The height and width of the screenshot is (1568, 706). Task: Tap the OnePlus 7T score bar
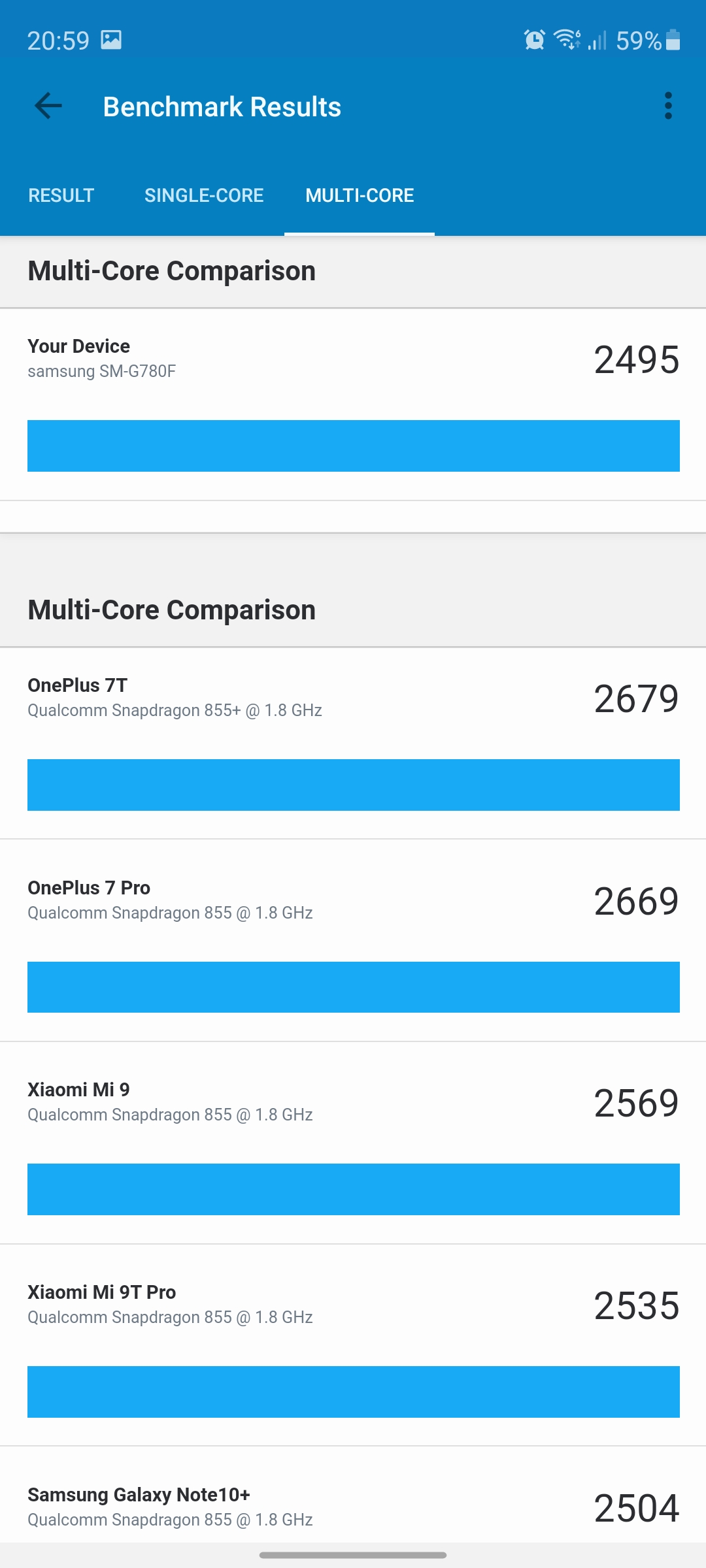click(x=353, y=785)
